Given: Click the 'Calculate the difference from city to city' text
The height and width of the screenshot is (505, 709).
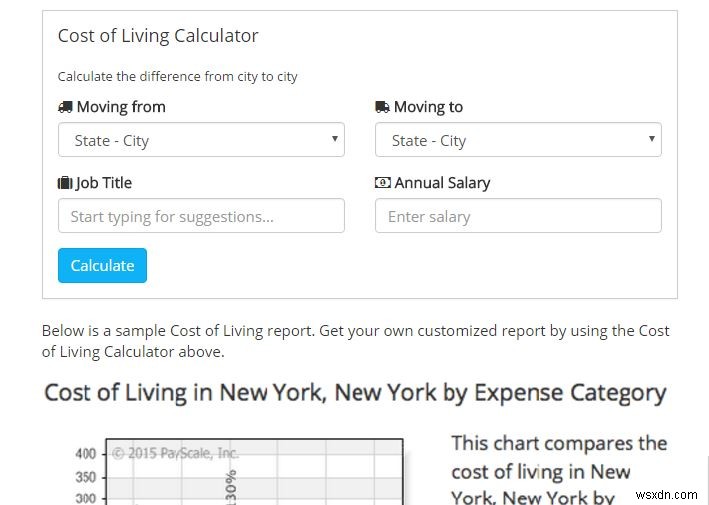Looking at the screenshot, I should [178, 76].
